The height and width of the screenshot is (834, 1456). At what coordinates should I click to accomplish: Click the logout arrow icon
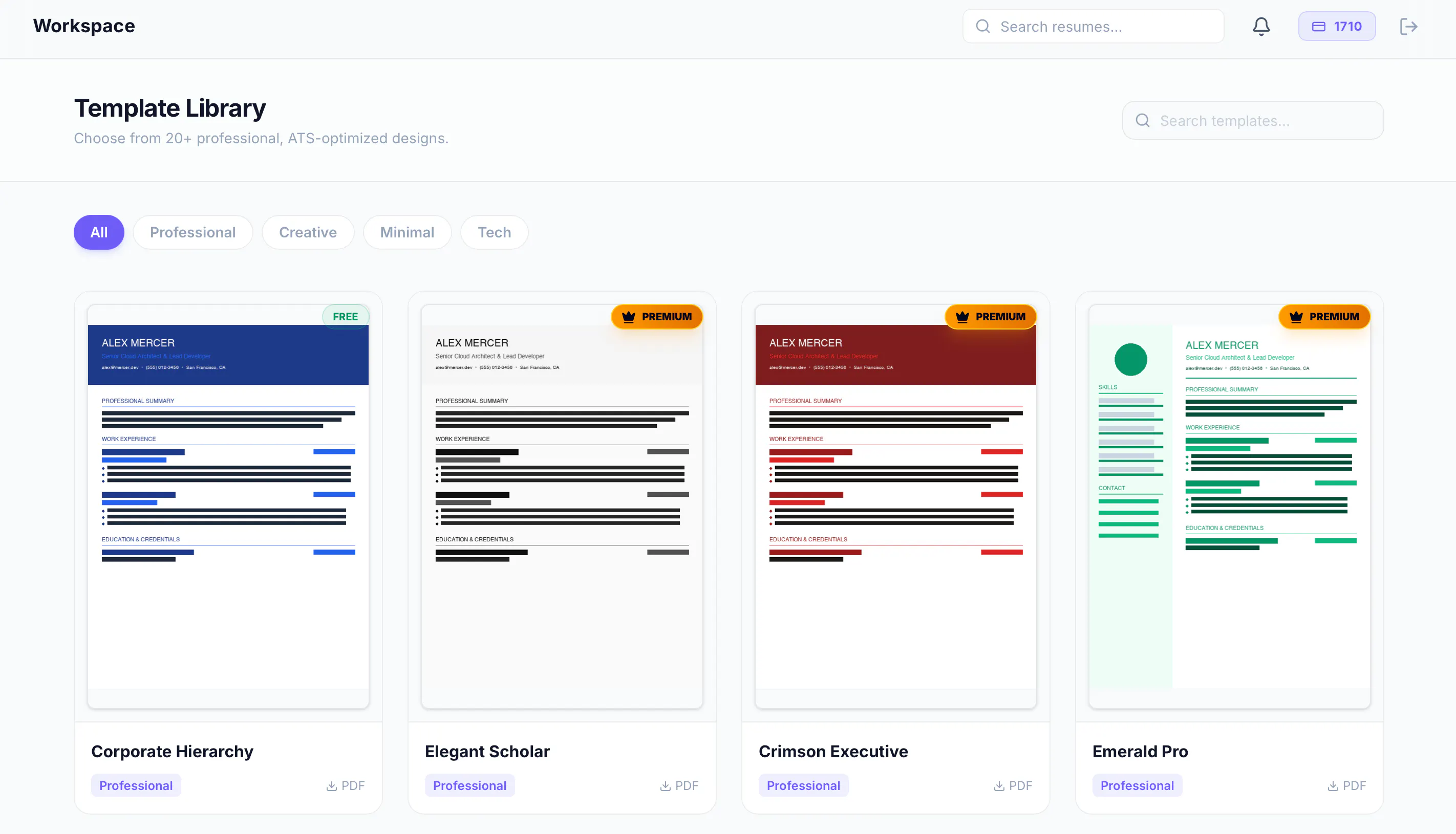1408,26
